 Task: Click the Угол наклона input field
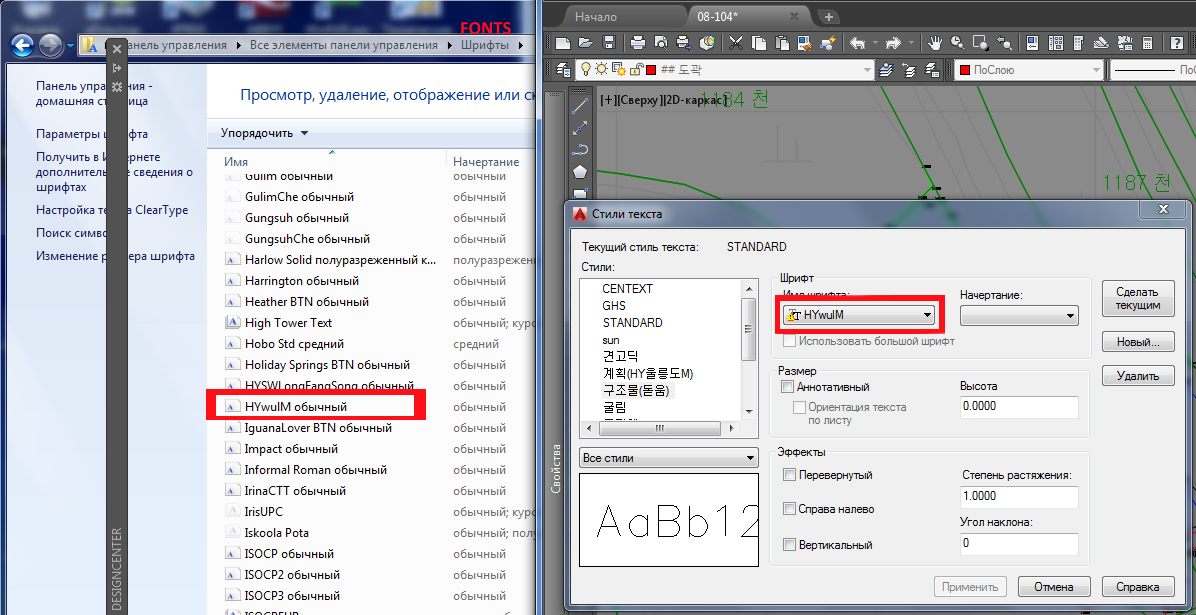(1019, 544)
